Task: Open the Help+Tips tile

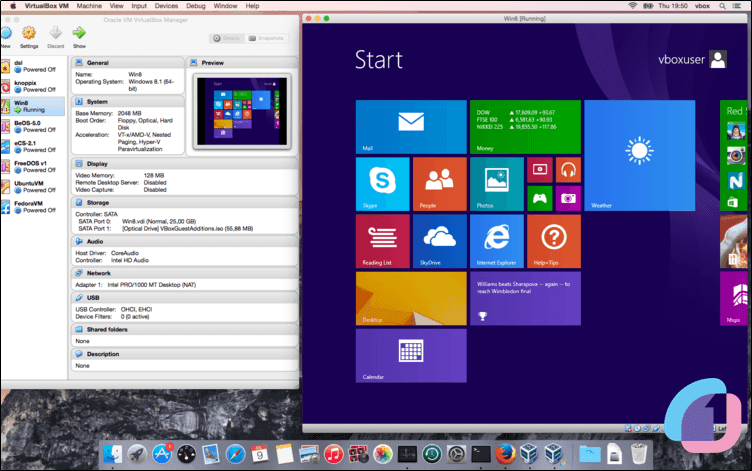Action: (x=554, y=241)
